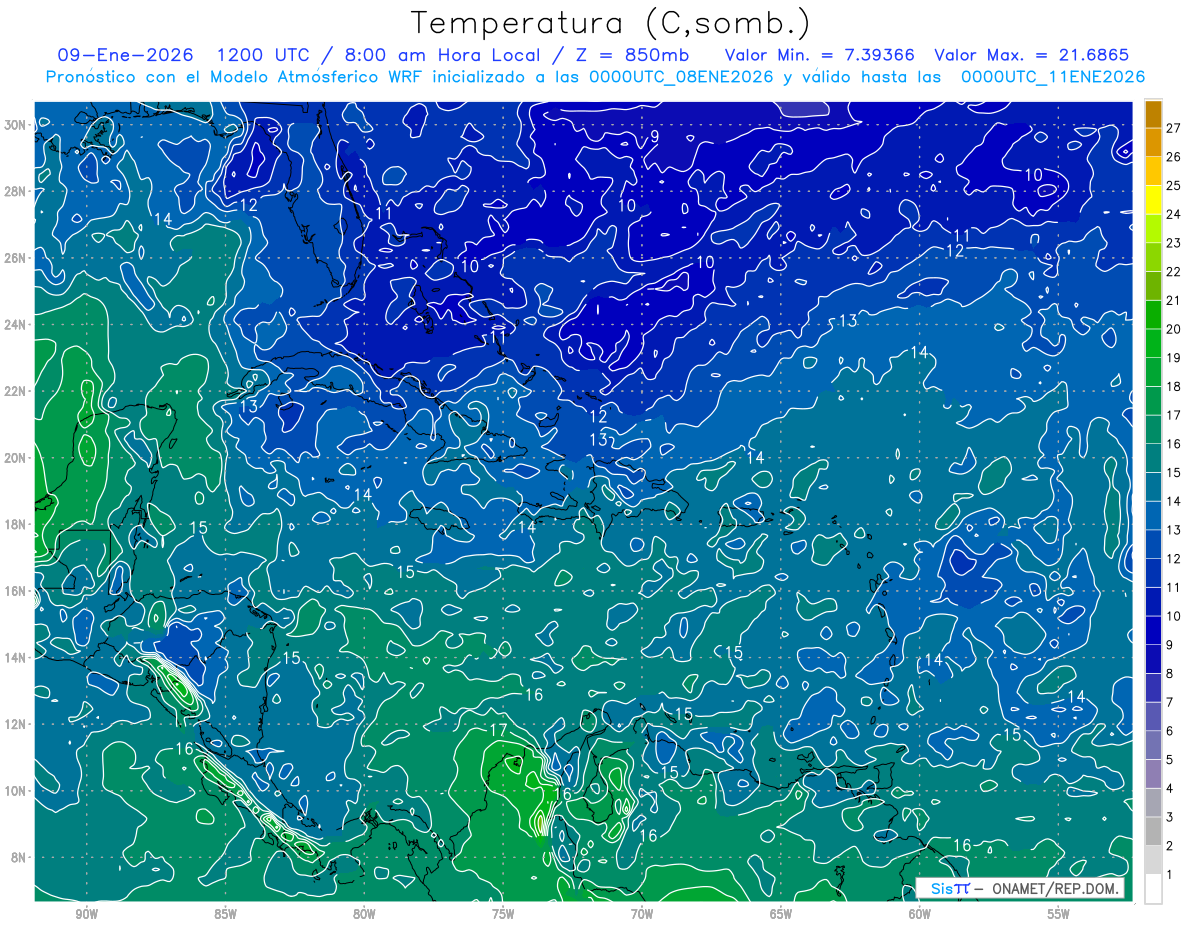Click the color scale label "25"
Viewport: 1200px width, 927px height.
pos(1174,186)
